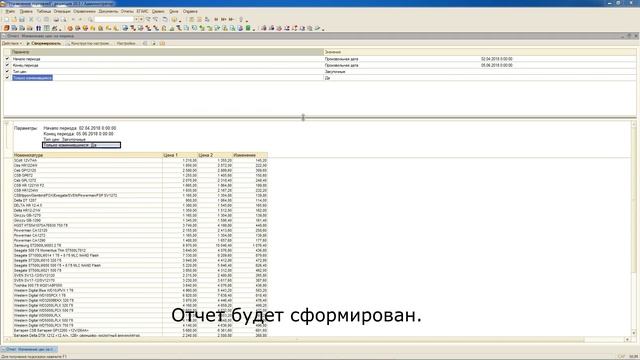The image size is (640, 360).
Task: Open the Правка menu
Action: tap(26, 11)
